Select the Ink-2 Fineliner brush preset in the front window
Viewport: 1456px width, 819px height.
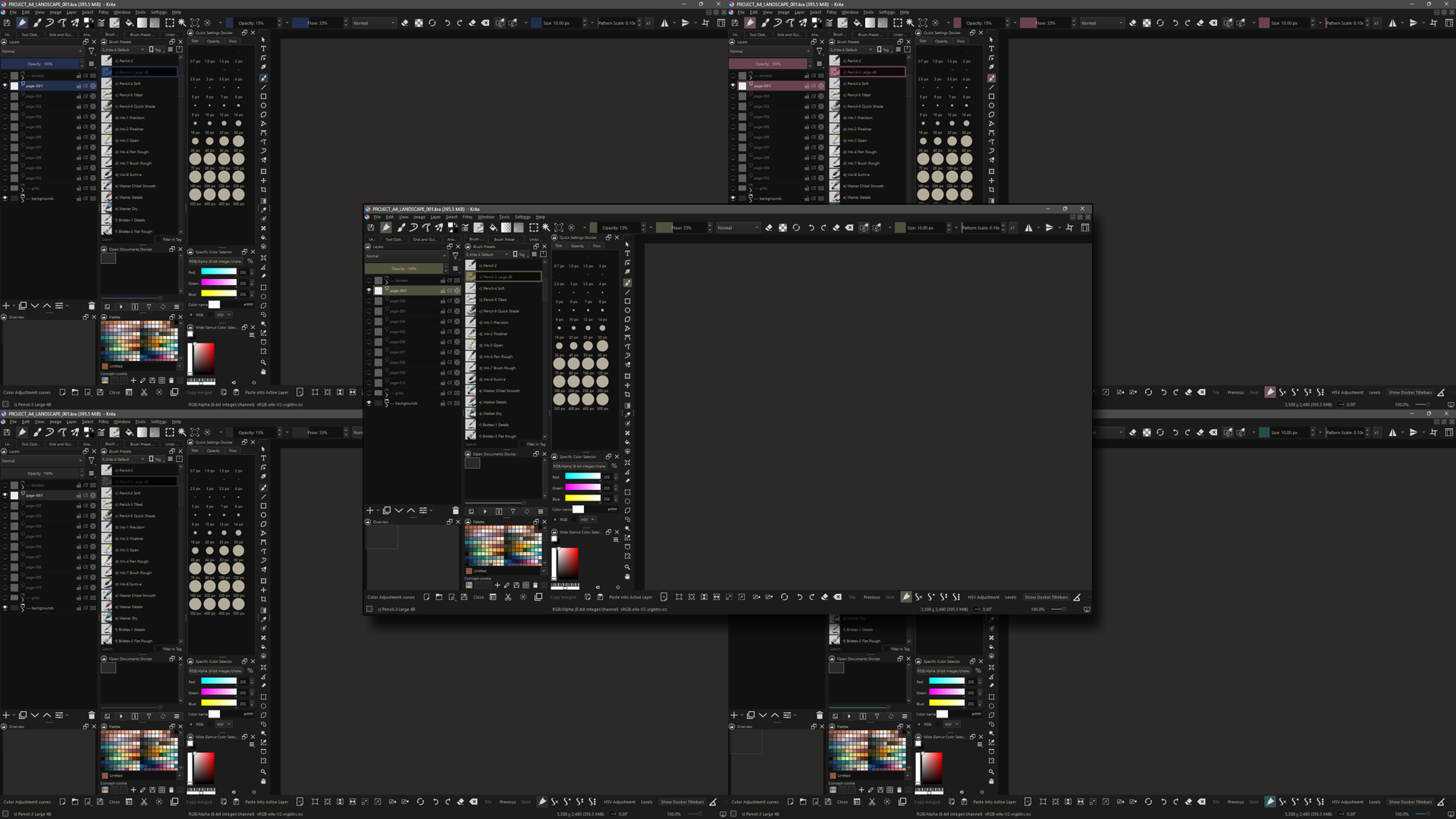[x=493, y=334]
